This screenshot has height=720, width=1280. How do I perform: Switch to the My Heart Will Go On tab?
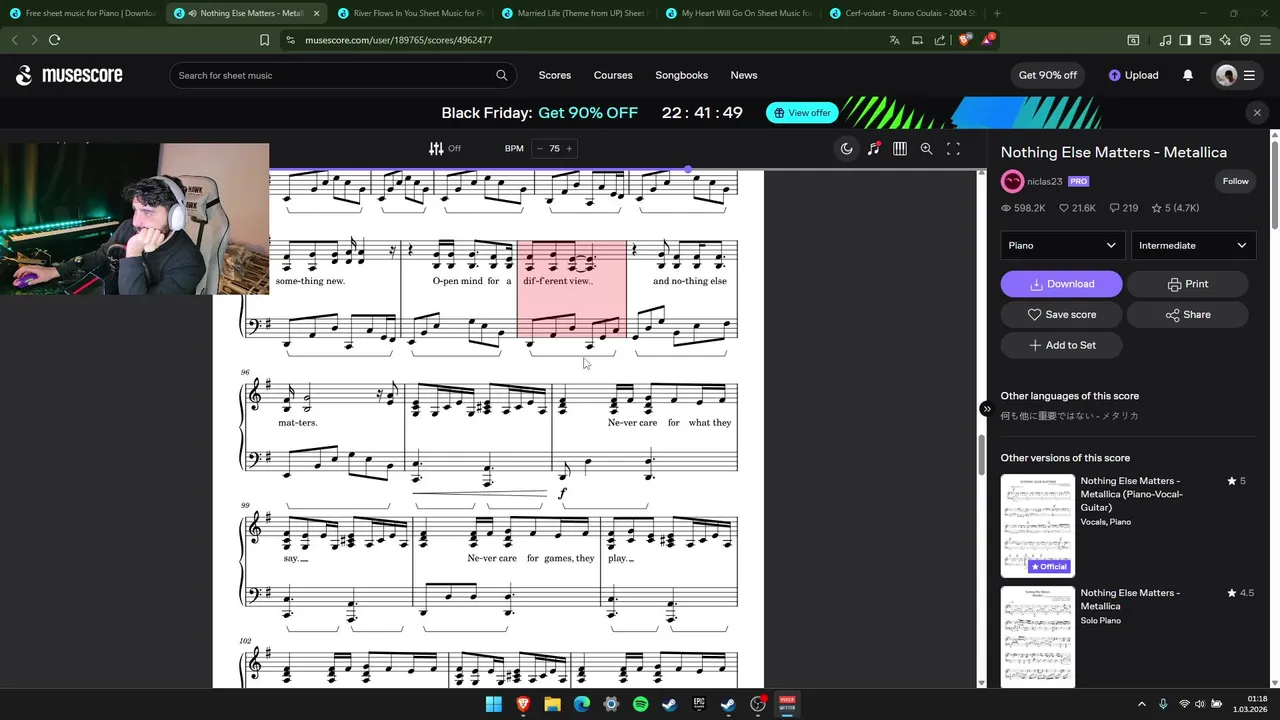click(x=739, y=13)
